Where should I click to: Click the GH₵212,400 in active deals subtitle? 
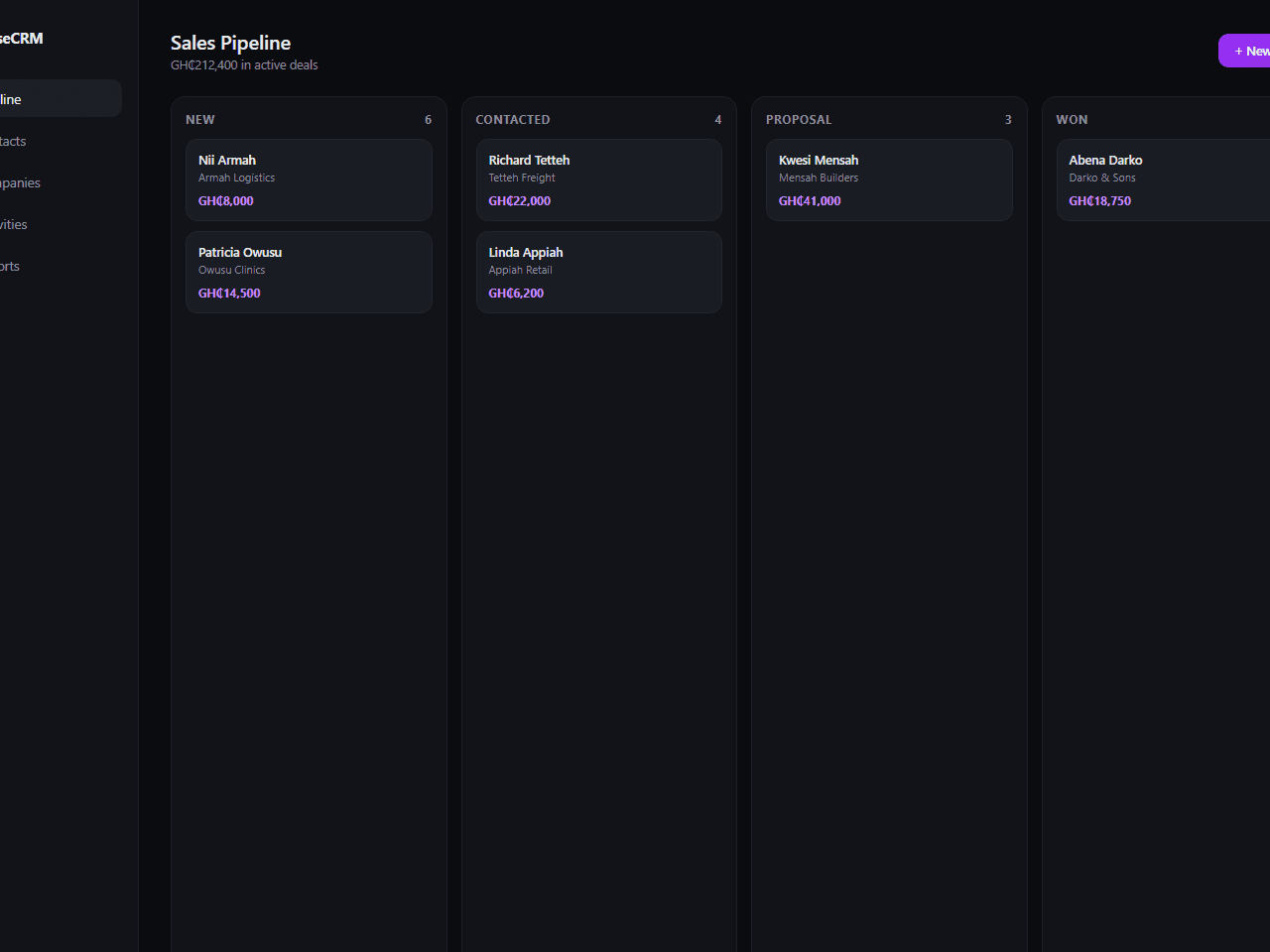(244, 64)
